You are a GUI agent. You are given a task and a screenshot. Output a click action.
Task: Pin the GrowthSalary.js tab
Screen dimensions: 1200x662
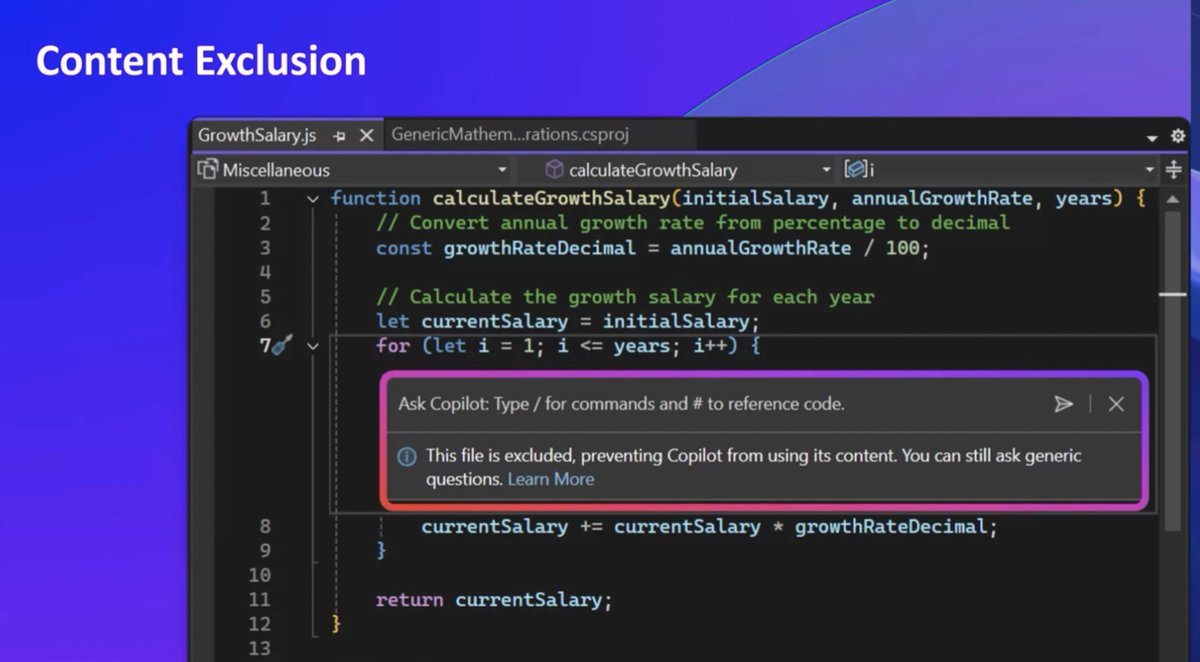[x=339, y=135]
